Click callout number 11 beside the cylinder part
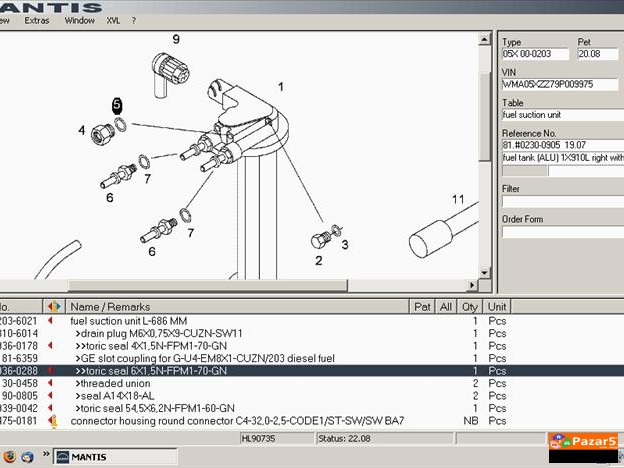Image resolution: width=624 pixels, height=468 pixels. (x=458, y=200)
